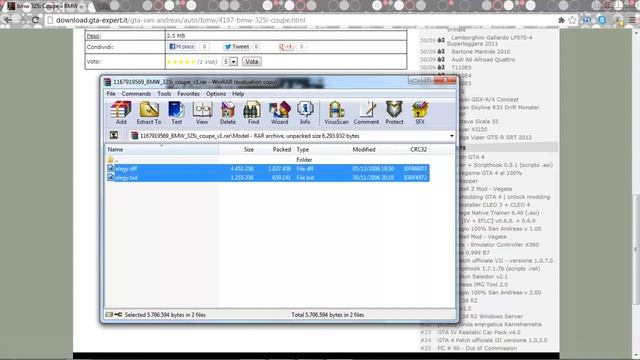Launch the Wizard toolbar icon
The height and width of the screenshot is (360, 640).
pos(280,113)
